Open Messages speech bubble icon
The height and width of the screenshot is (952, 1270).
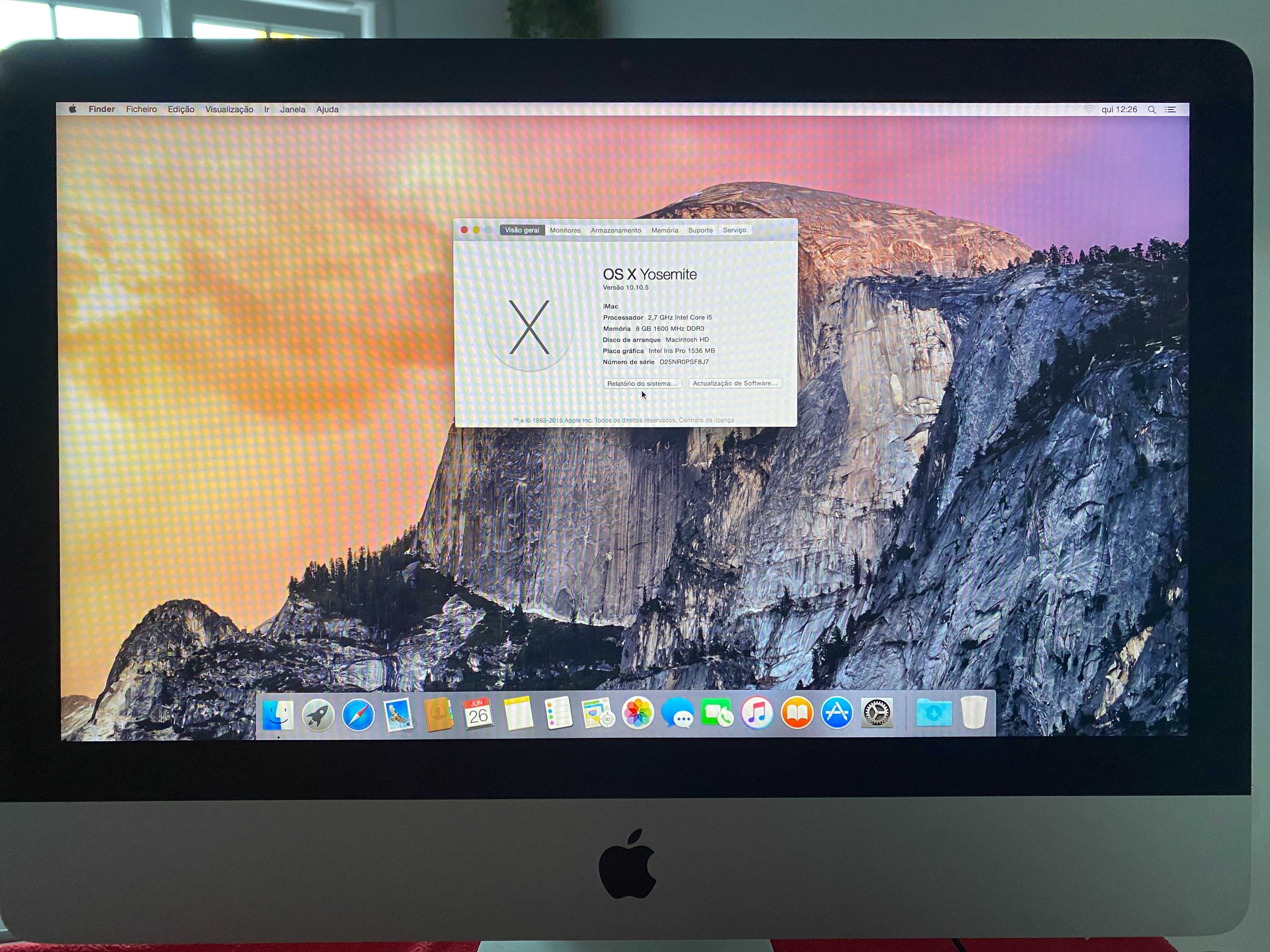678,713
